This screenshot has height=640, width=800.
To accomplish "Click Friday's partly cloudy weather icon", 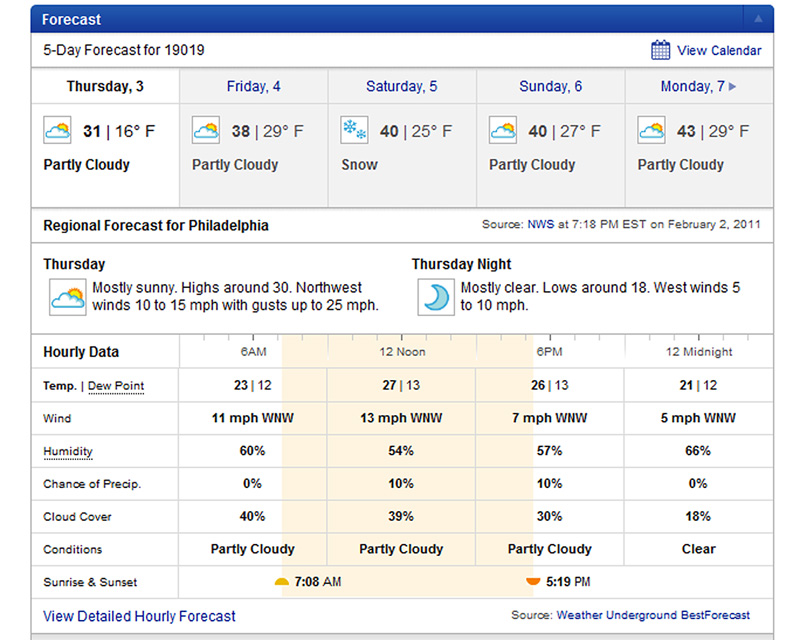I will [206, 131].
